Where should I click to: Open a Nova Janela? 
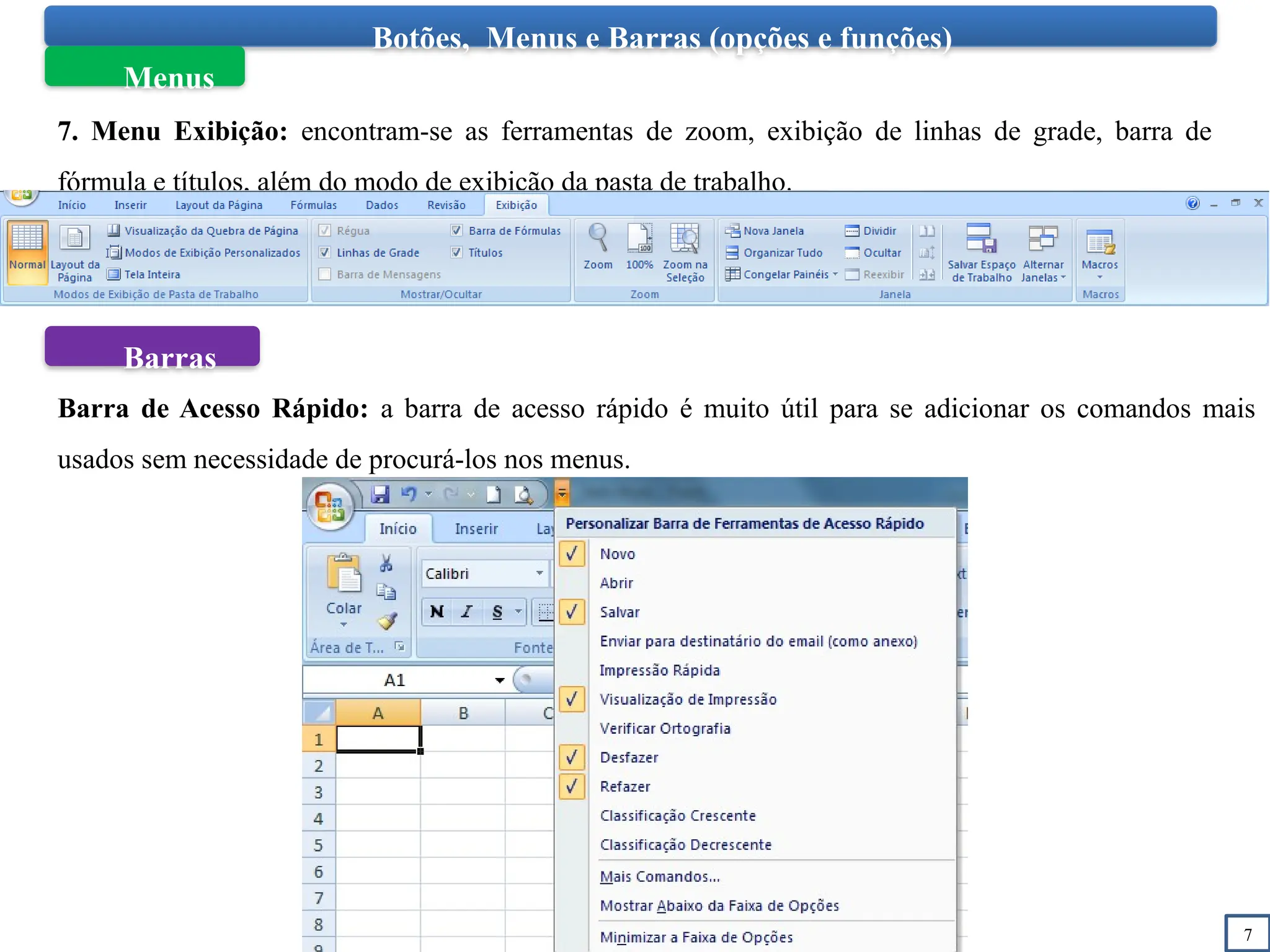[x=765, y=231]
